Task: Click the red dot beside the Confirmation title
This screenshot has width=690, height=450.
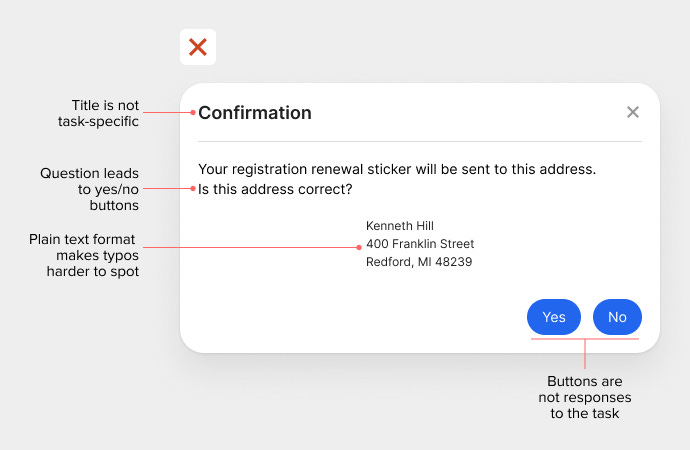Action: coord(192,113)
